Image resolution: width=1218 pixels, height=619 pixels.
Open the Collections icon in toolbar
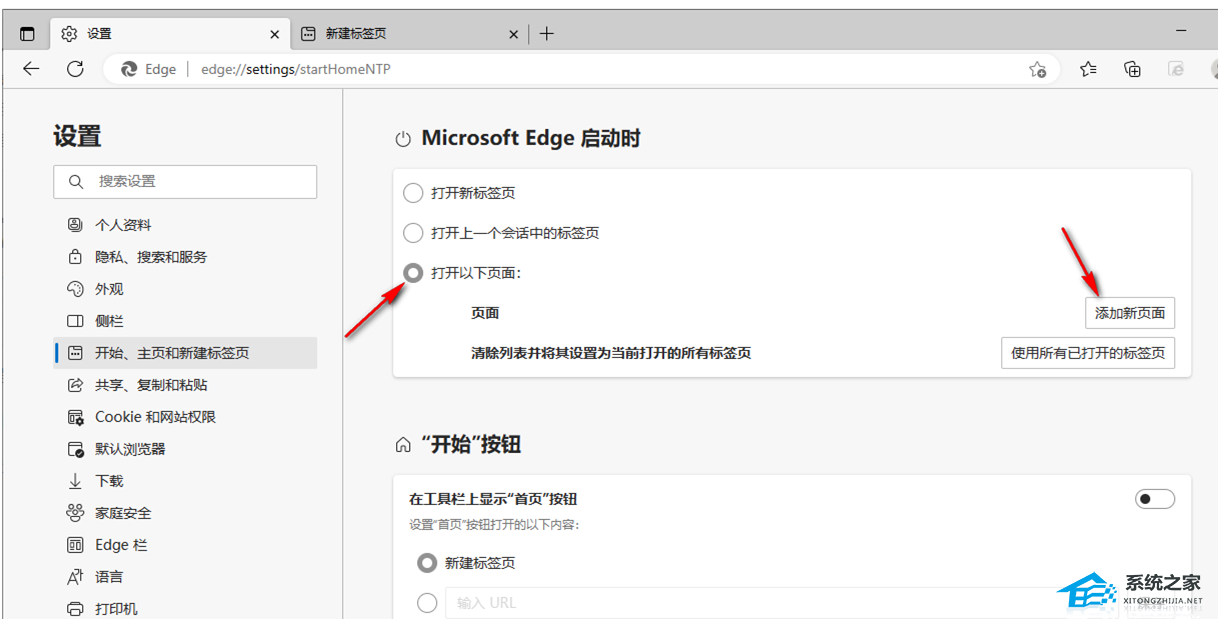click(x=1132, y=69)
